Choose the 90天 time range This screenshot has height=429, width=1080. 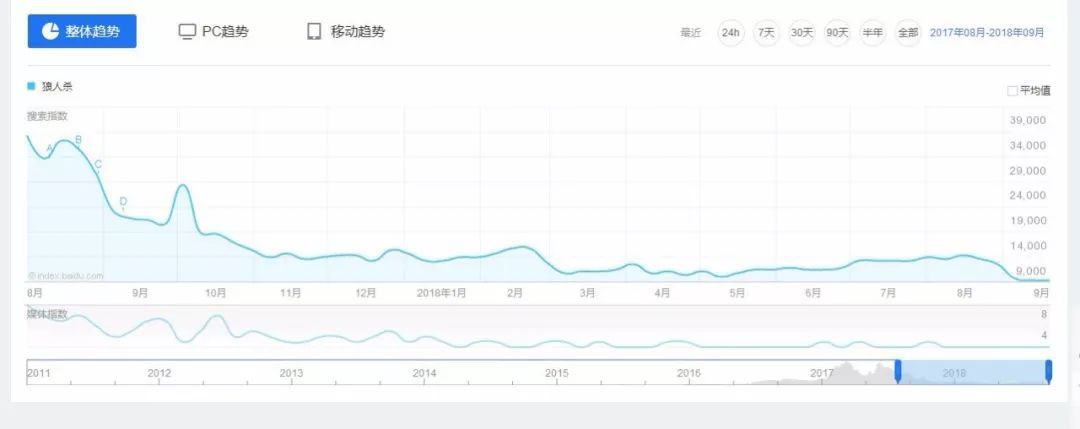[x=838, y=32]
